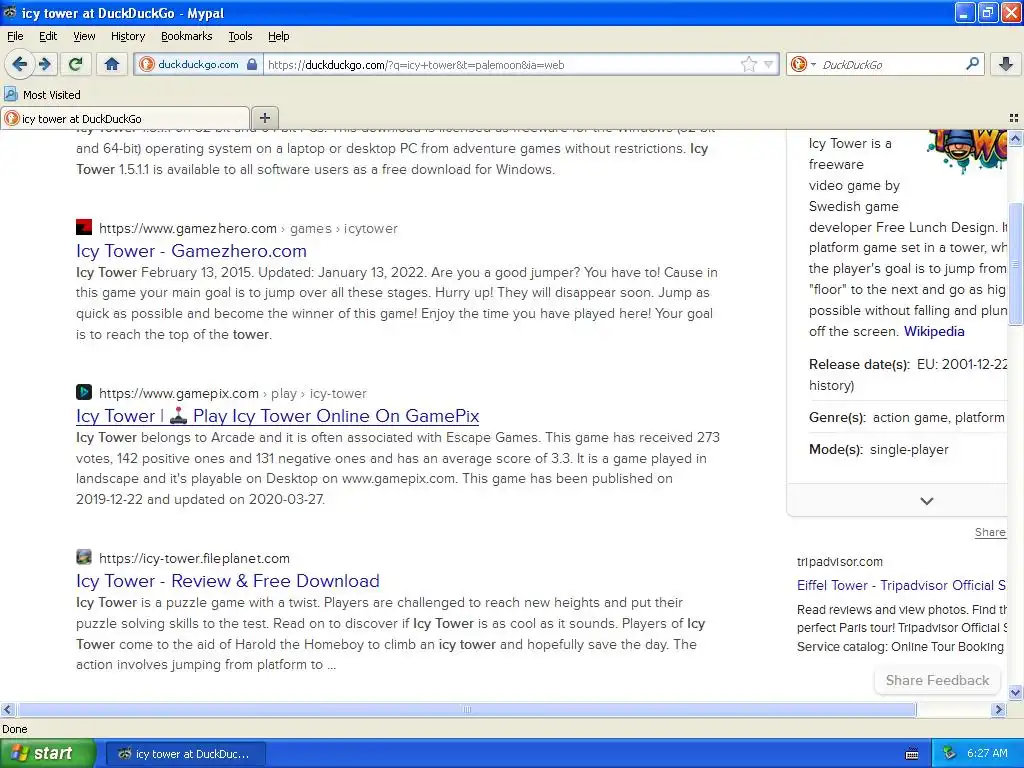Click the DuckDuckGo search box
1024x768 pixels.
tap(891, 64)
